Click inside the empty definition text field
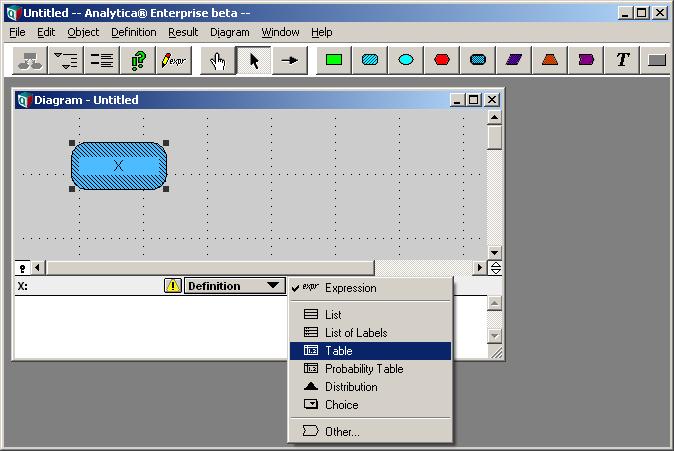The height and width of the screenshot is (451, 674). (150, 327)
